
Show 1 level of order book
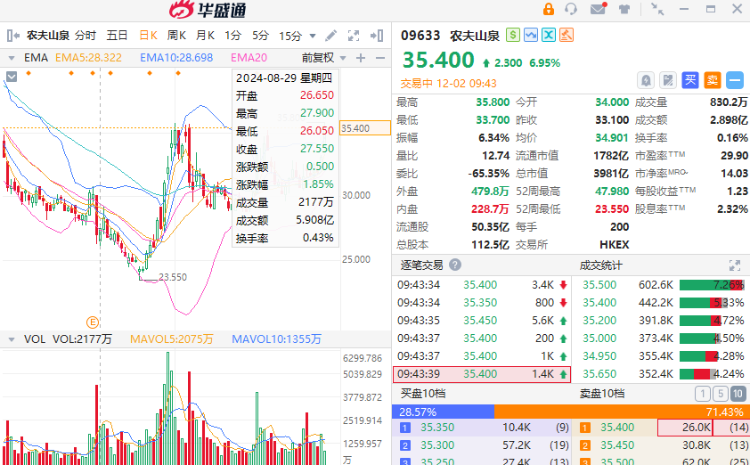[x=702, y=394]
